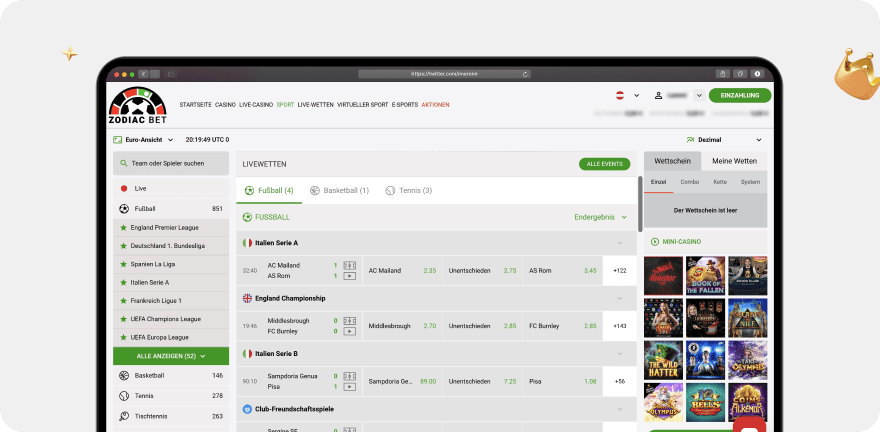Click the user account profile icon
Viewport: 880px width, 432px height.
point(659,96)
